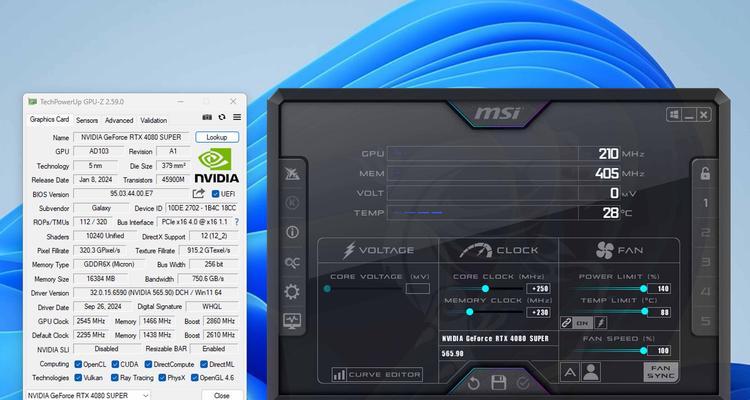Open Afterburner hardware monitor icon

[292, 321]
